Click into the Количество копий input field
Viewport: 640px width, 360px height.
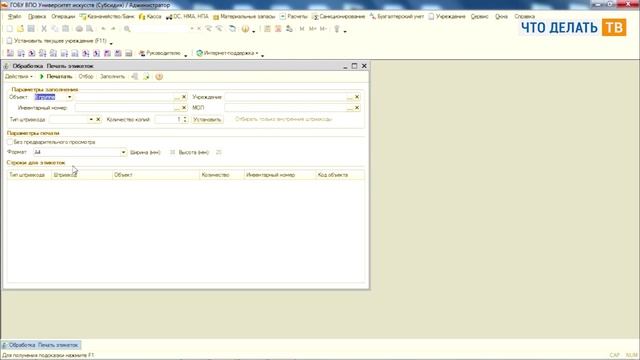click(x=168, y=120)
